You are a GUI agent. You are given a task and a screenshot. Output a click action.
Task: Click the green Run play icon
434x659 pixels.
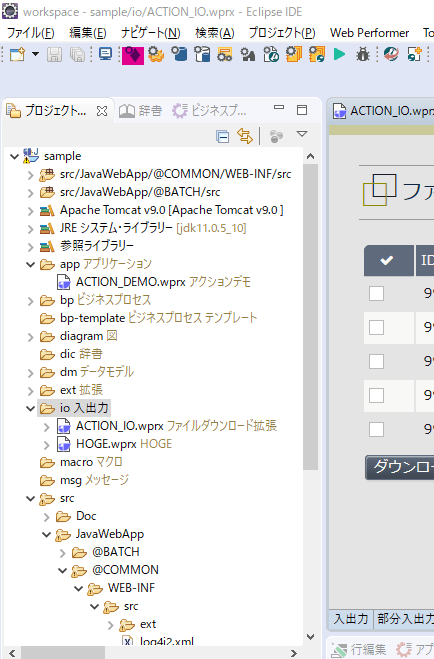click(339, 54)
